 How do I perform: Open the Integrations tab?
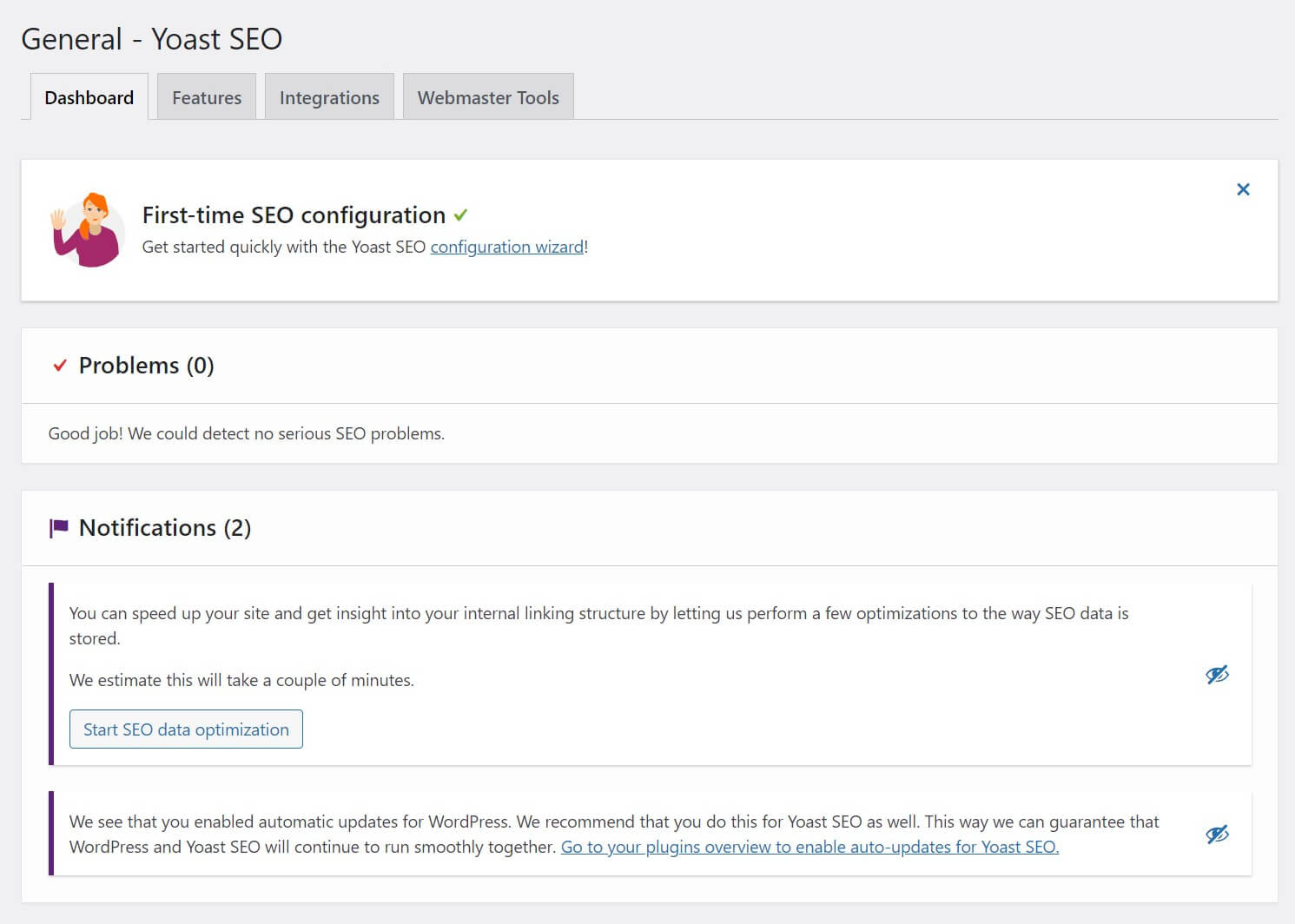coord(329,96)
